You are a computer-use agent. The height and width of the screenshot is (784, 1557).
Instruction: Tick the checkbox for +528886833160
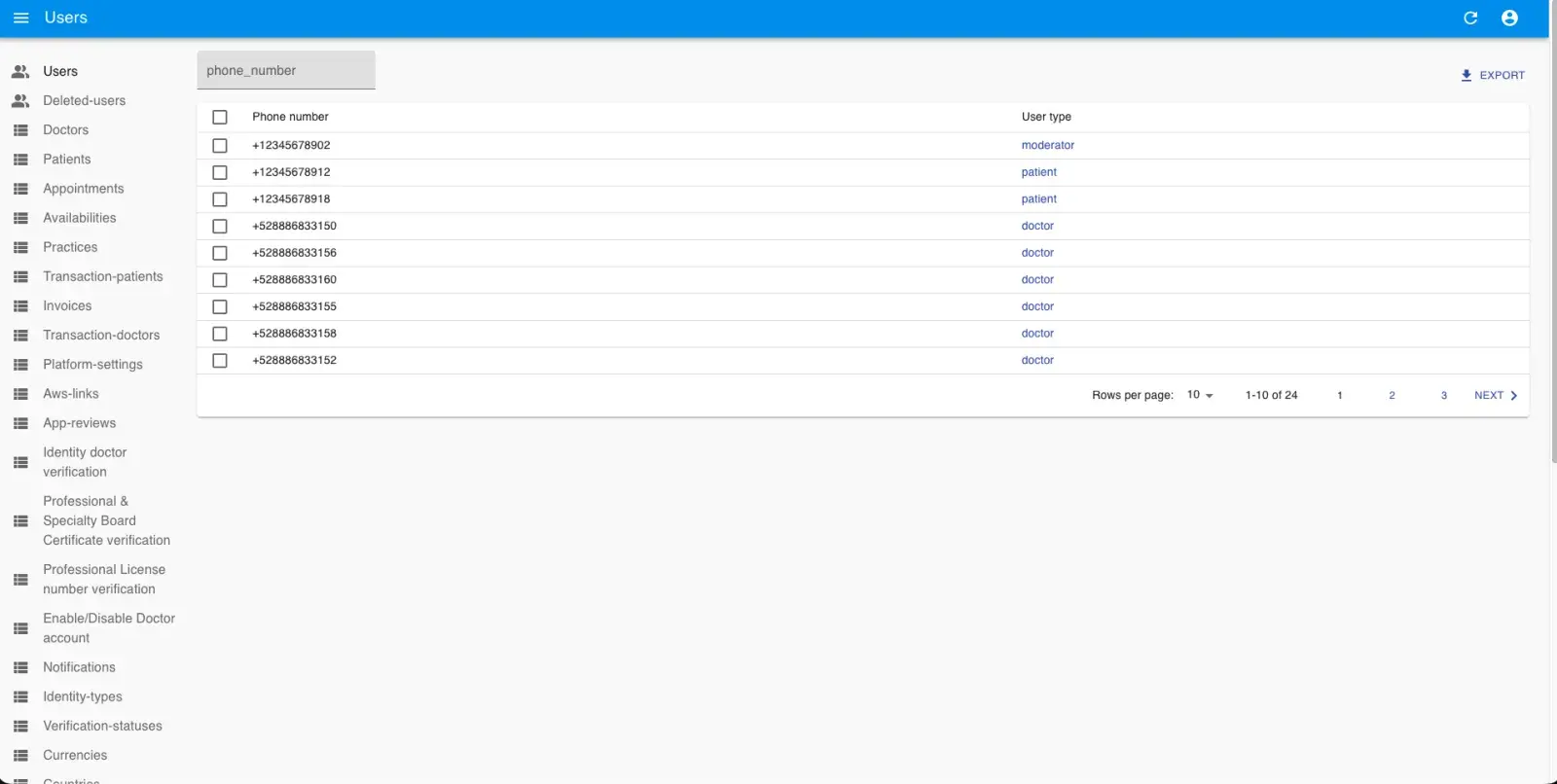pos(220,279)
